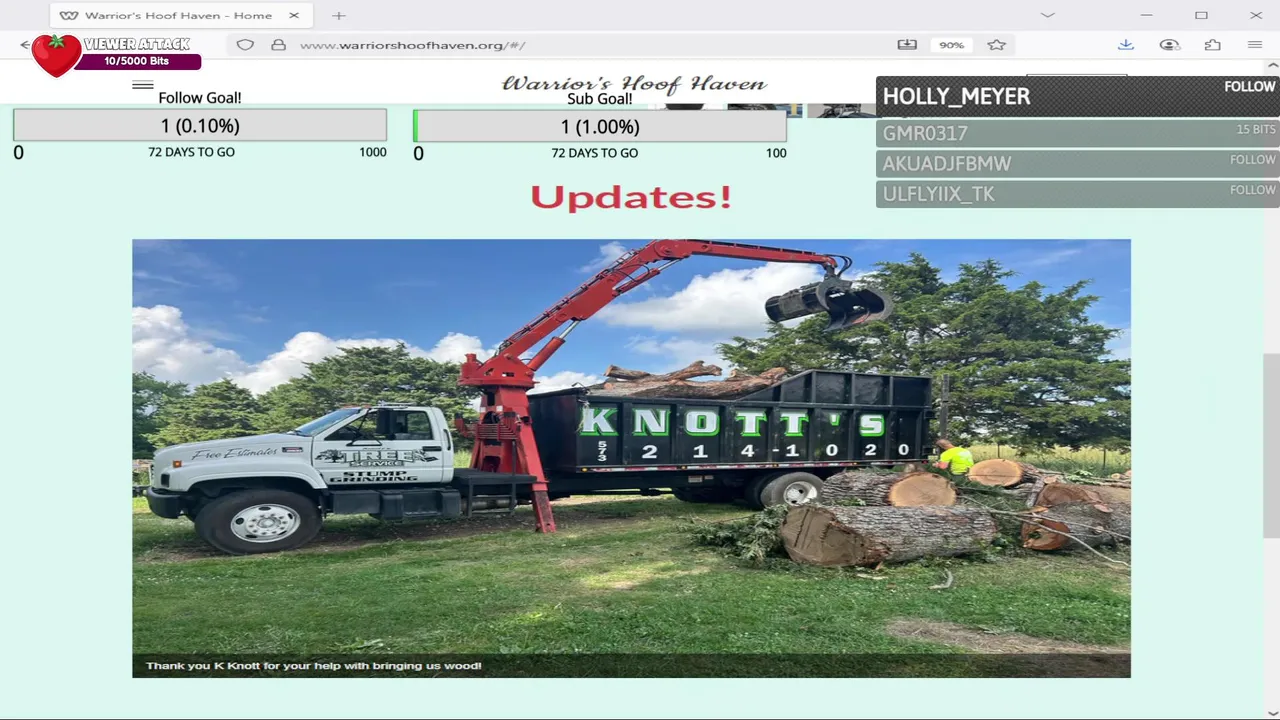Click the Follow Goal target value 1000

373,152
